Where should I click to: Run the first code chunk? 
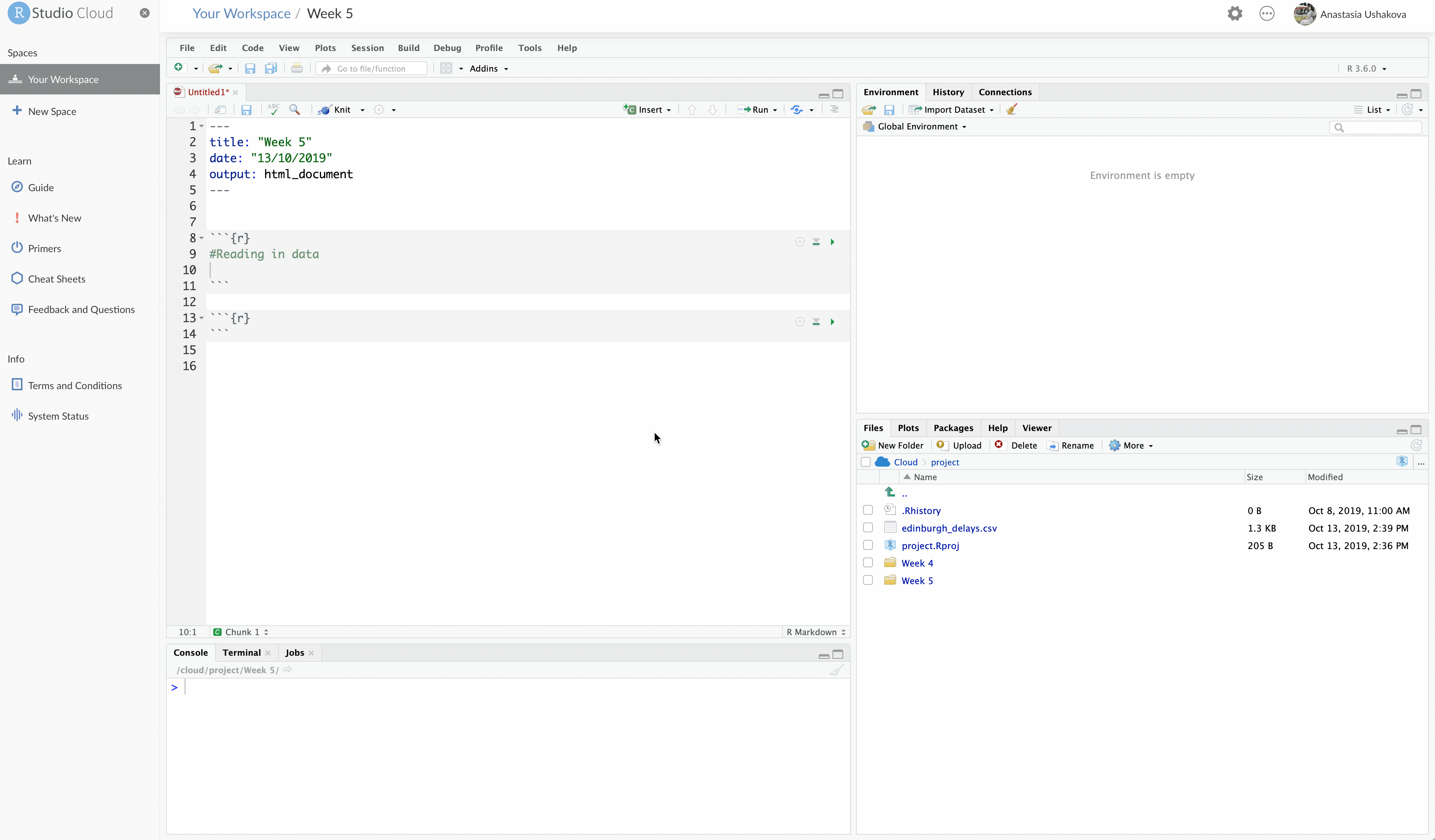pyautogui.click(x=833, y=242)
